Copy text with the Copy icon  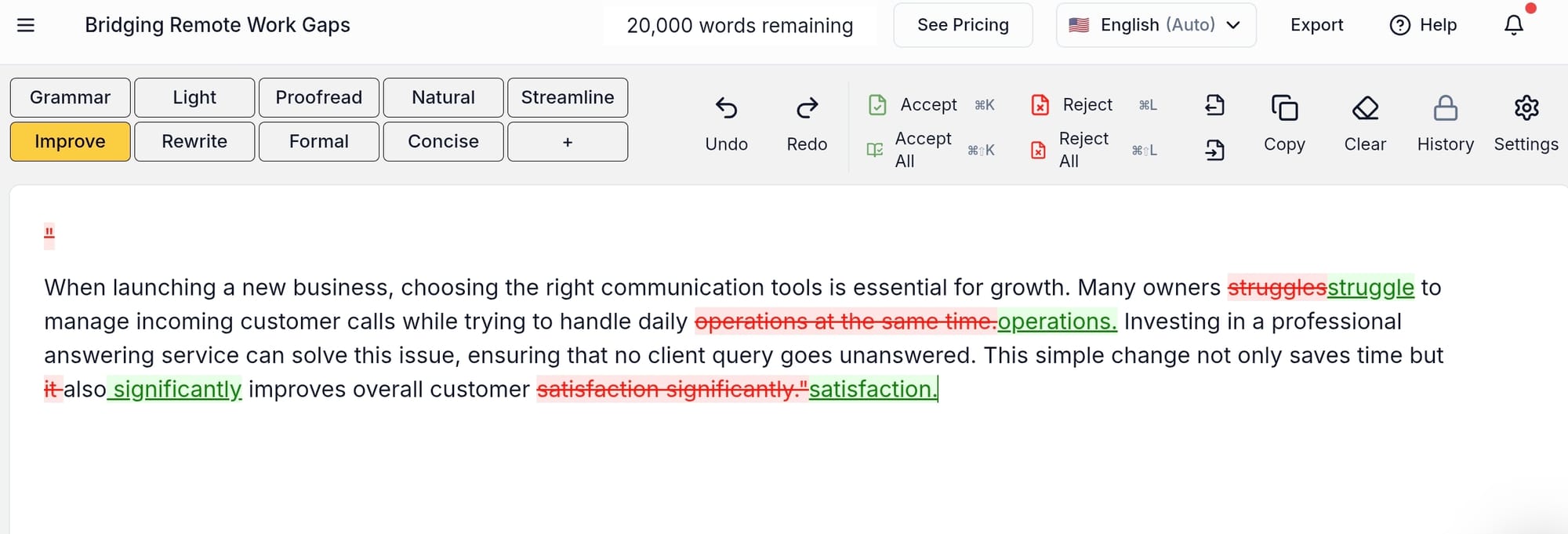point(1284,107)
